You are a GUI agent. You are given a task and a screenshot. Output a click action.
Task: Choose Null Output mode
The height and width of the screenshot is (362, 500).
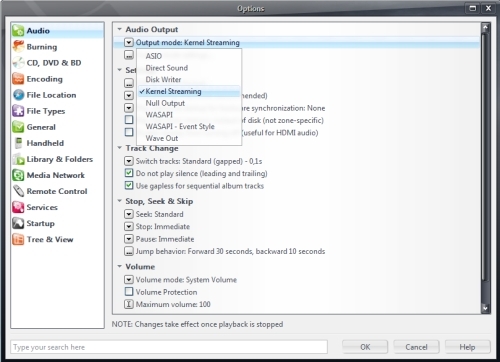pos(189,103)
